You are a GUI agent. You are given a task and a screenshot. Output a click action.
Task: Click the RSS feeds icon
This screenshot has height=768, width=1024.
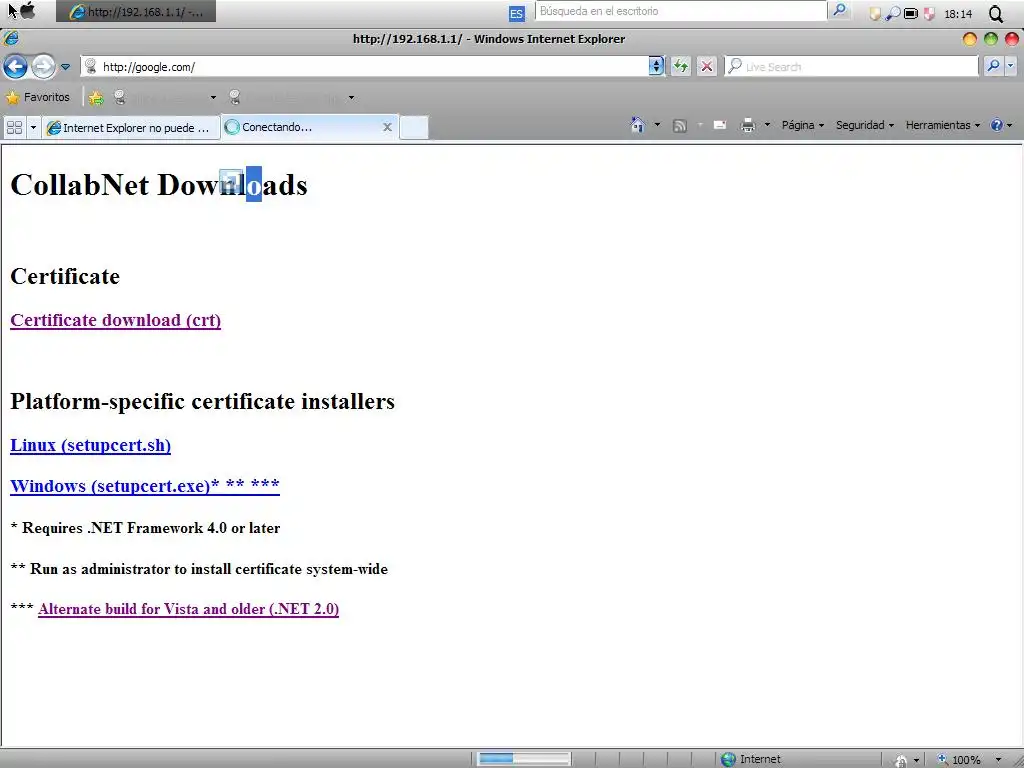coord(680,125)
